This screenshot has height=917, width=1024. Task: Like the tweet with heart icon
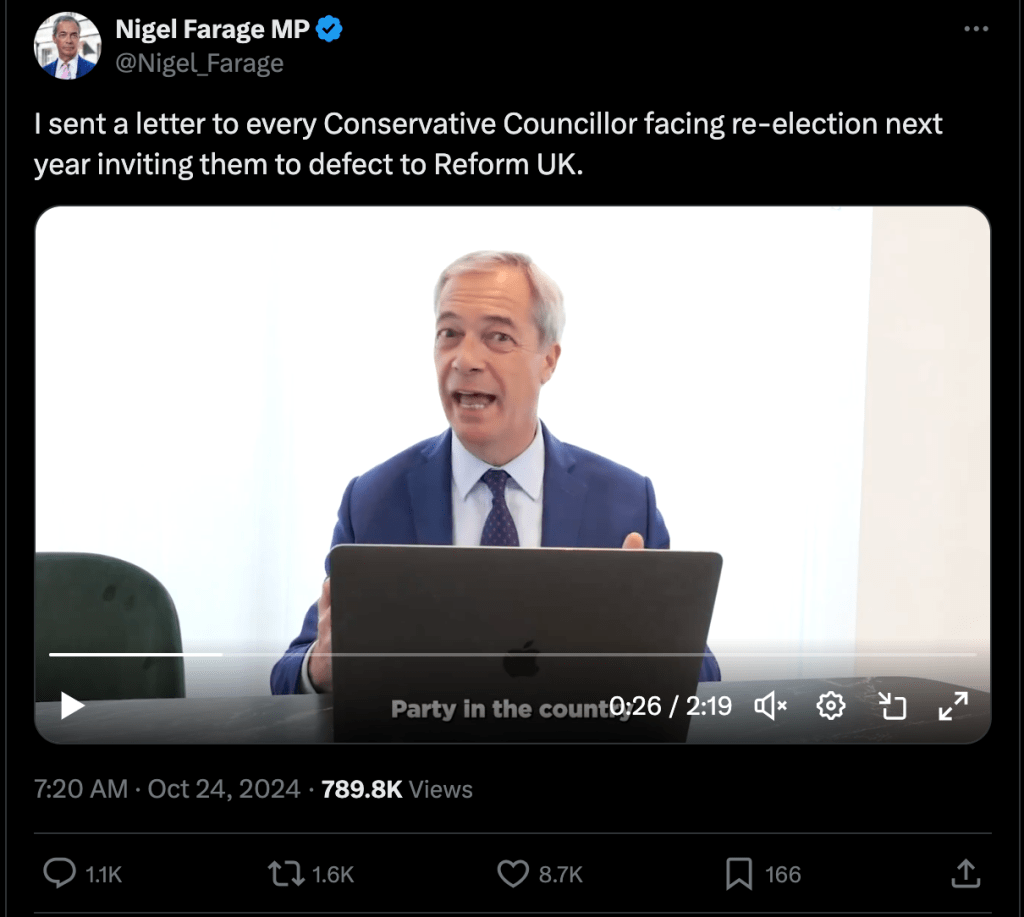(513, 874)
